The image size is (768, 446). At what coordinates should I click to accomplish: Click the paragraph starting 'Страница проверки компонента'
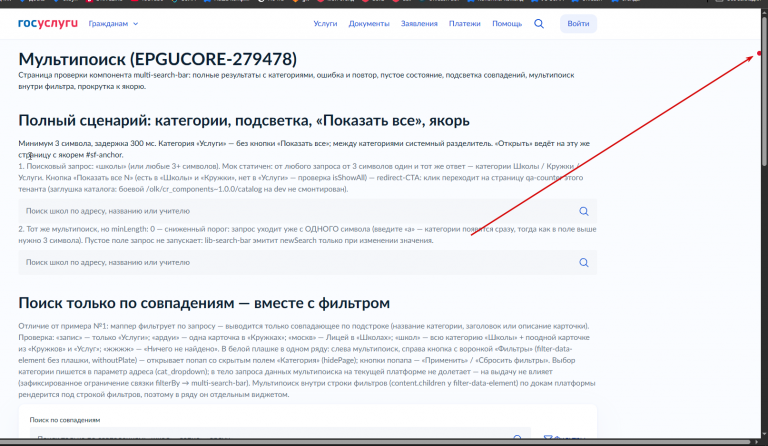coord(296,81)
